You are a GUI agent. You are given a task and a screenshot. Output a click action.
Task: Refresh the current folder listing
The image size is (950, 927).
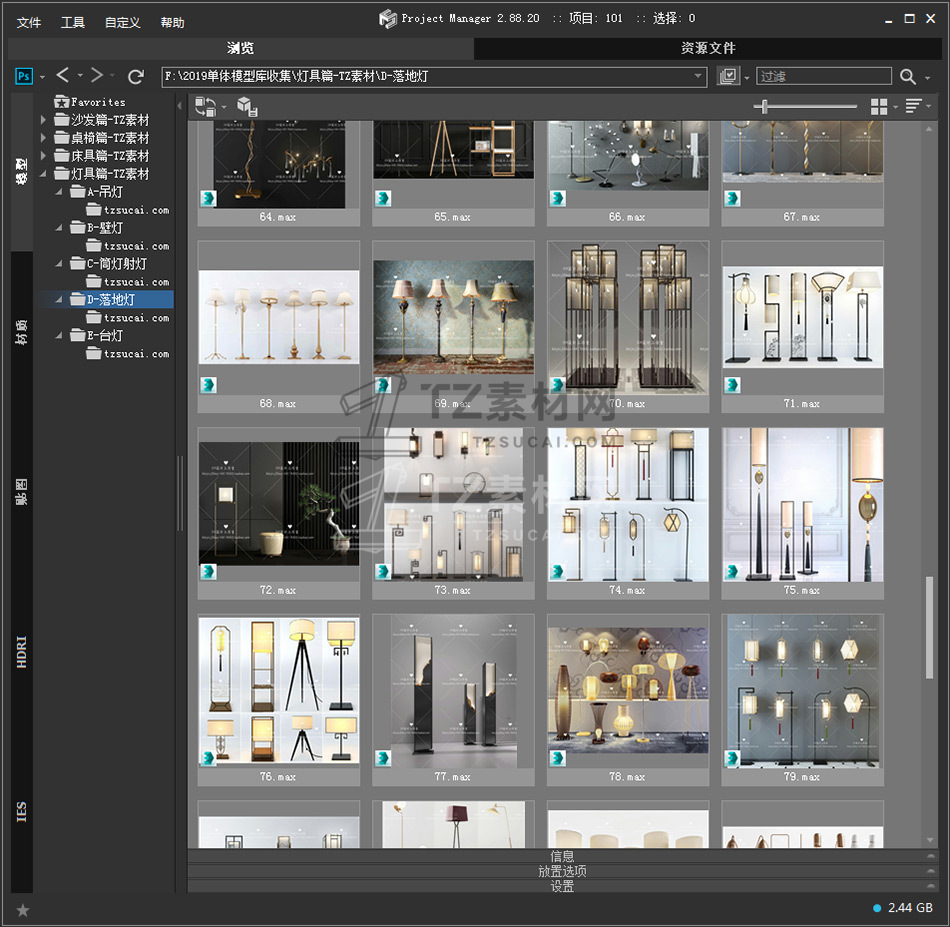(x=136, y=76)
